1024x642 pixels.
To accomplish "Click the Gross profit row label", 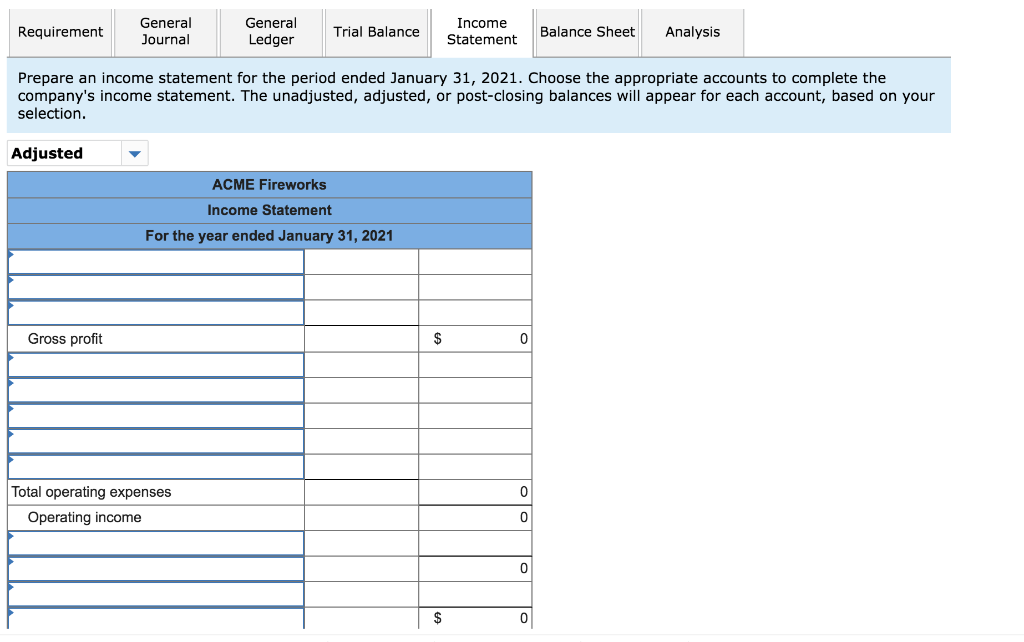I will (x=65, y=339).
